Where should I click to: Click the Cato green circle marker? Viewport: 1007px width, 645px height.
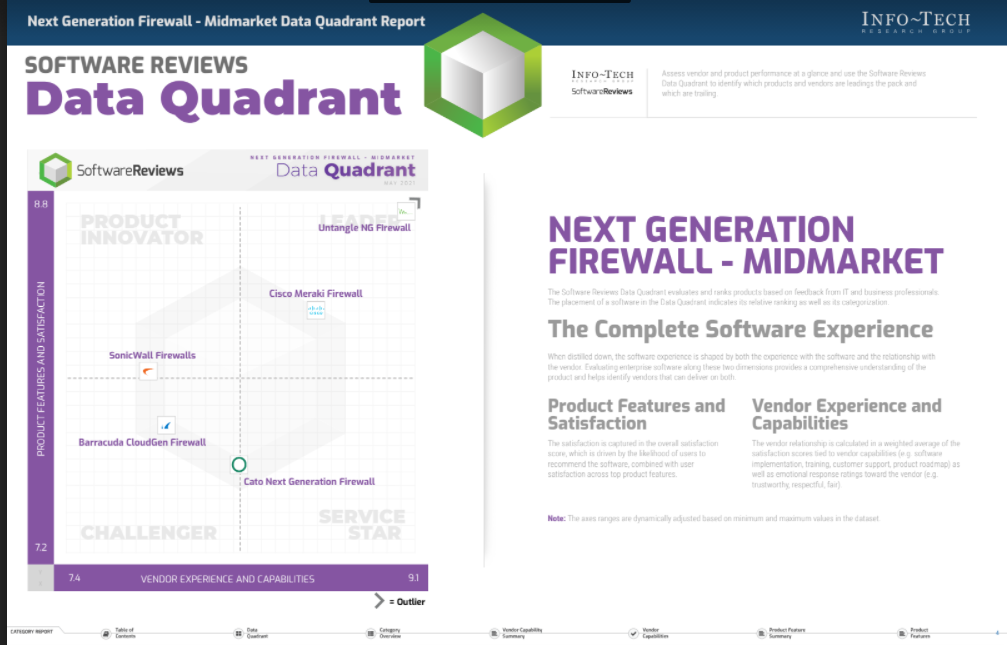[x=238, y=464]
